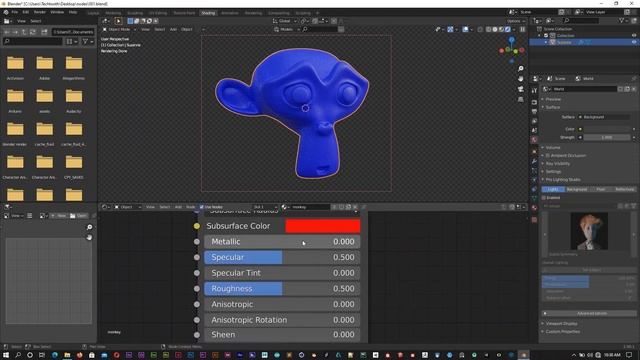The height and width of the screenshot is (360, 640).
Task: Click the viewport pan hand icon
Action: (520, 79)
